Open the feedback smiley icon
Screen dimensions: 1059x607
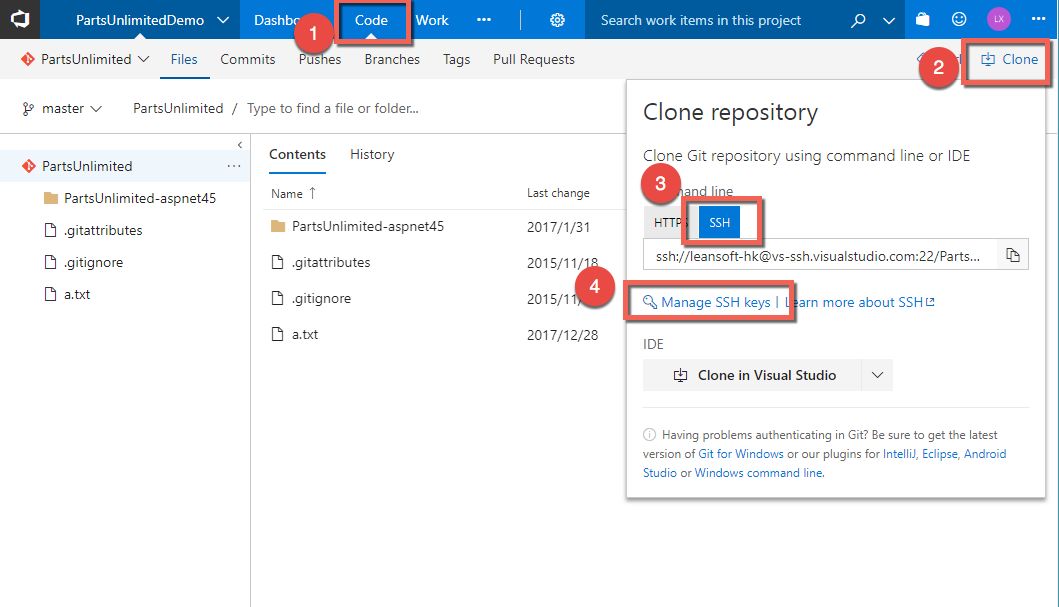pyautogui.click(x=959, y=20)
